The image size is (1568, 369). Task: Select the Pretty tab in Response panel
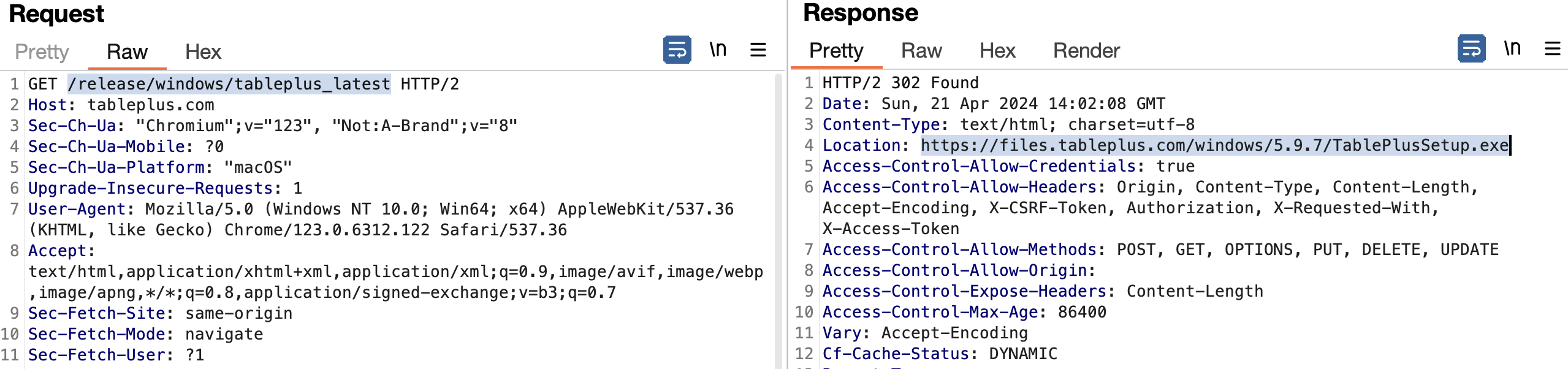tap(835, 51)
